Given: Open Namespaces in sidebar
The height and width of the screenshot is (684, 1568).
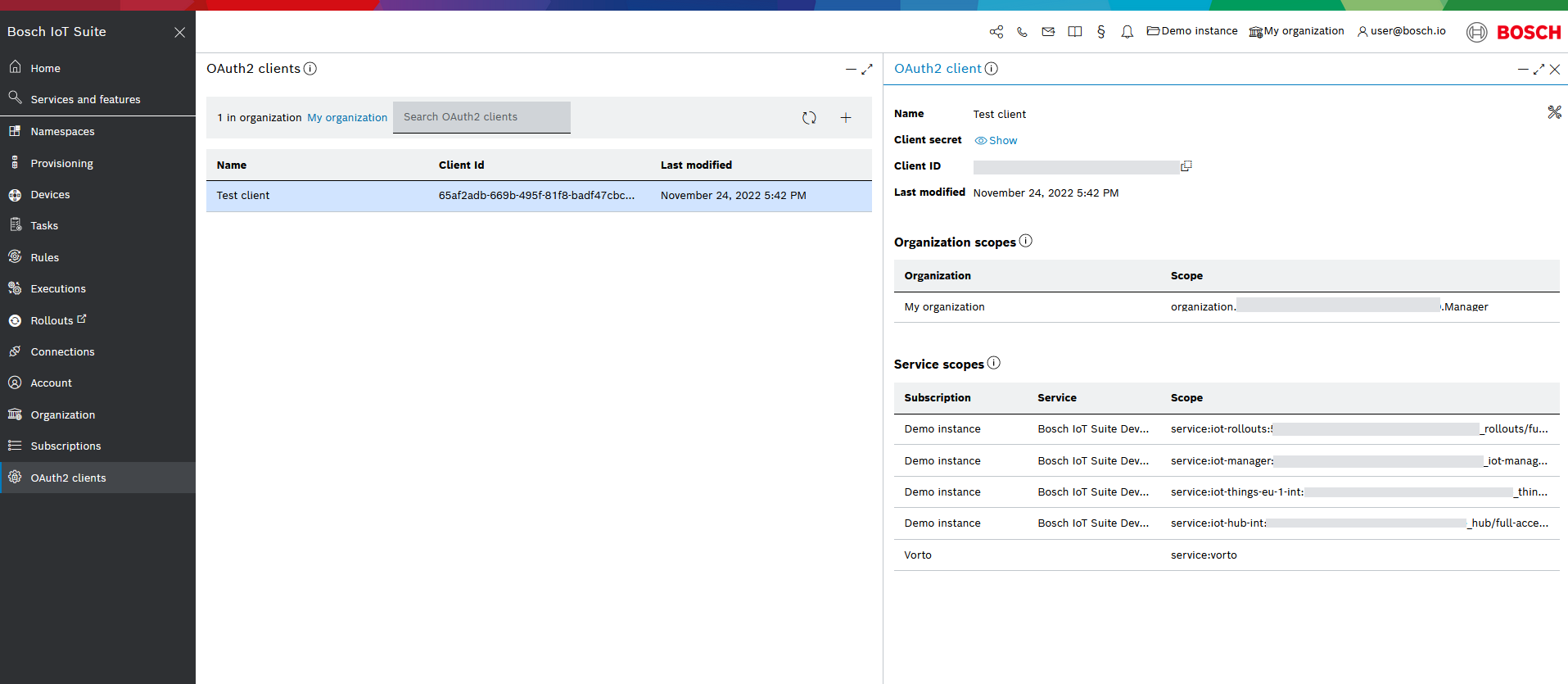Looking at the screenshot, I should pyautogui.click(x=97, y=131).
